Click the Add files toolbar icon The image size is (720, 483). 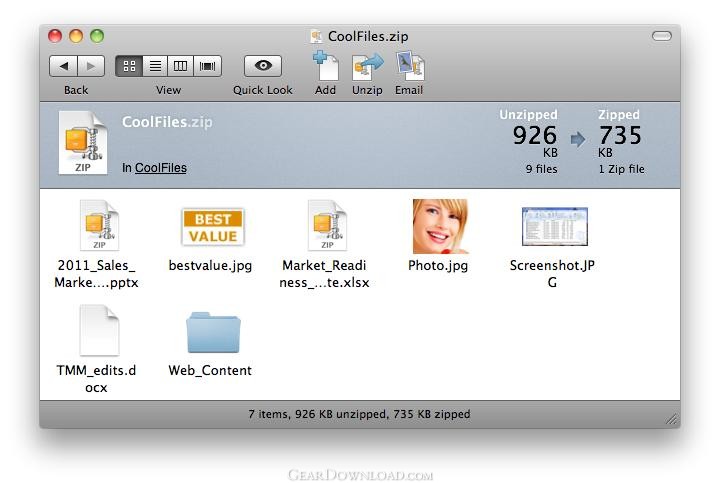click(x=325, y=66)
